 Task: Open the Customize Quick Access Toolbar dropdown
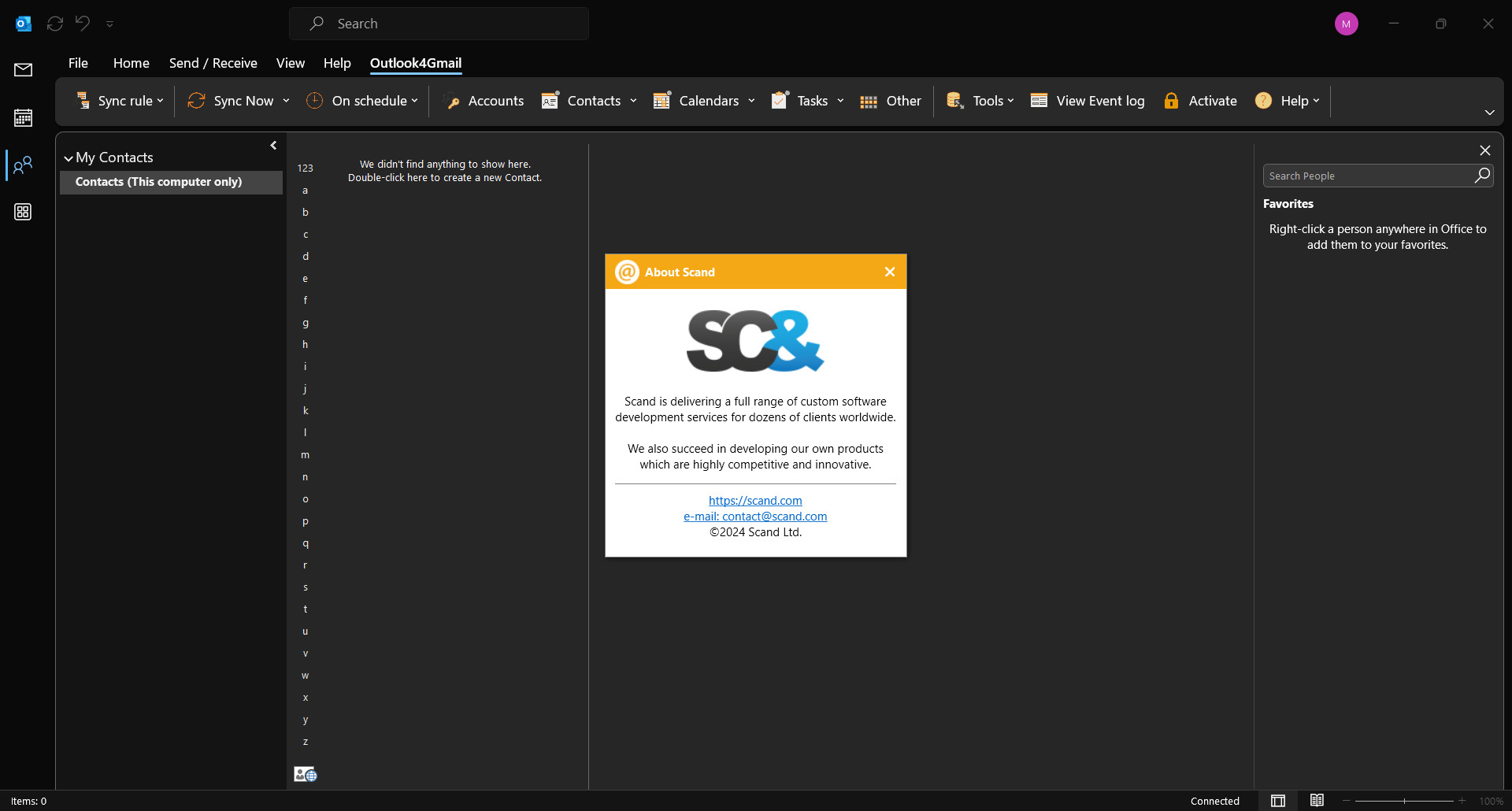pyautogui.click(x=109, y=24)
